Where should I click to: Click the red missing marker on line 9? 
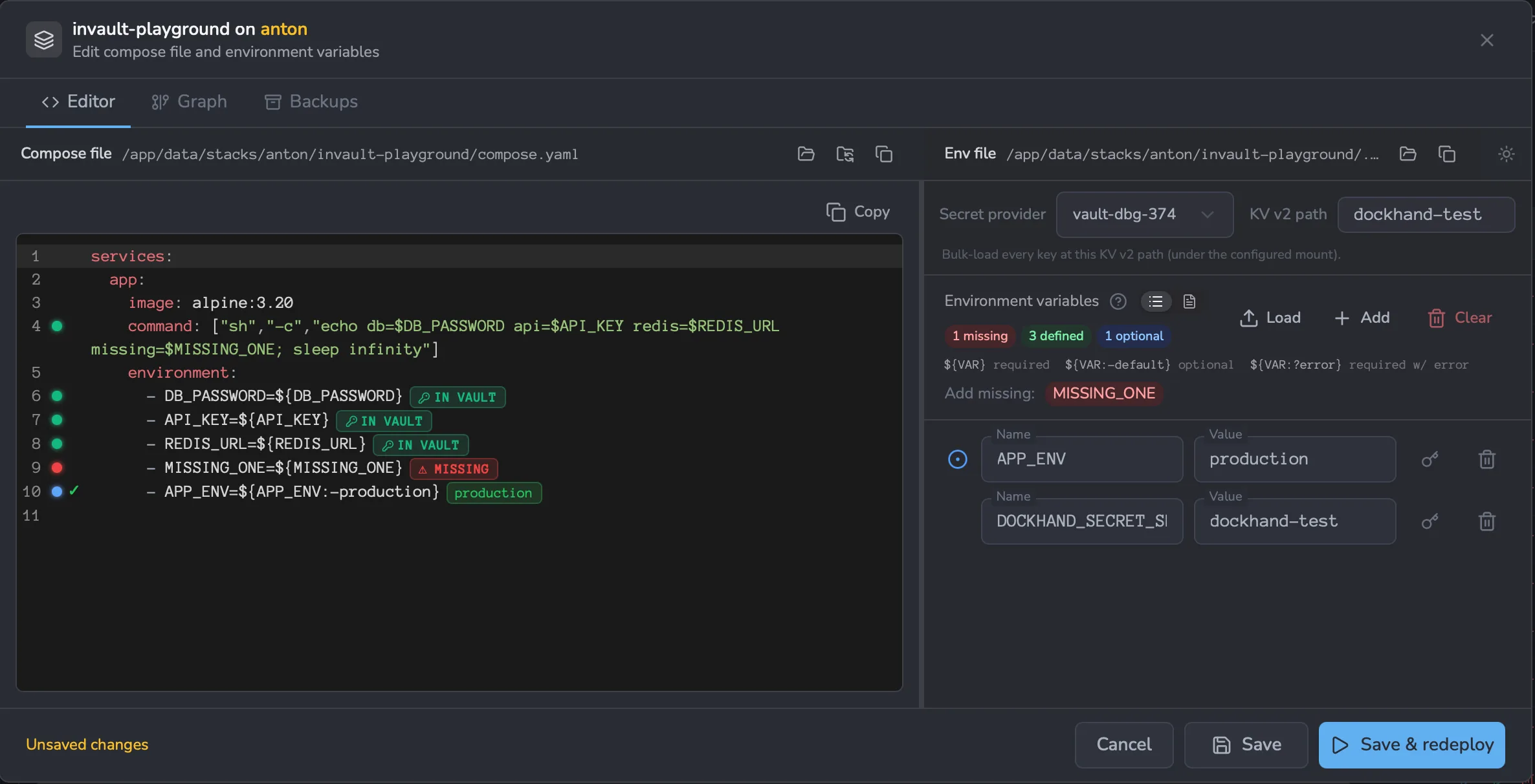point(57,468)
